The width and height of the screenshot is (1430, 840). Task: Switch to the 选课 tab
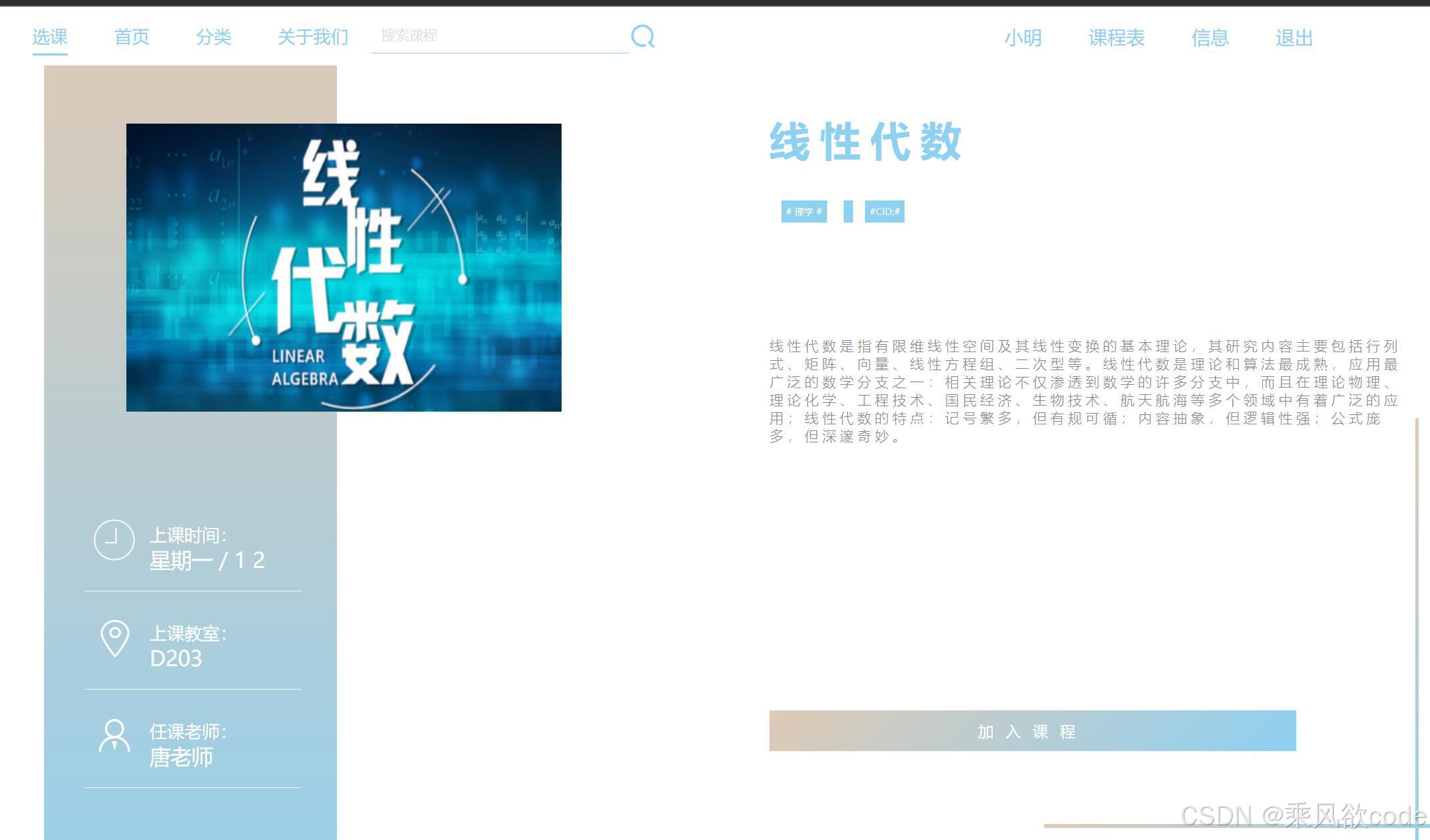(49, 37)
